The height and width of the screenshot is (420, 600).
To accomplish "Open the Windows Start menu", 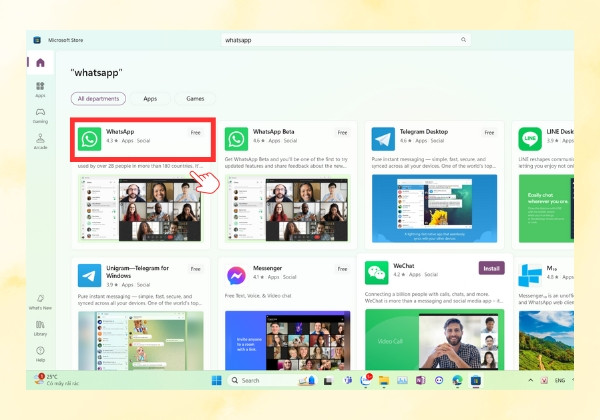I will click(x=217, y=380).
